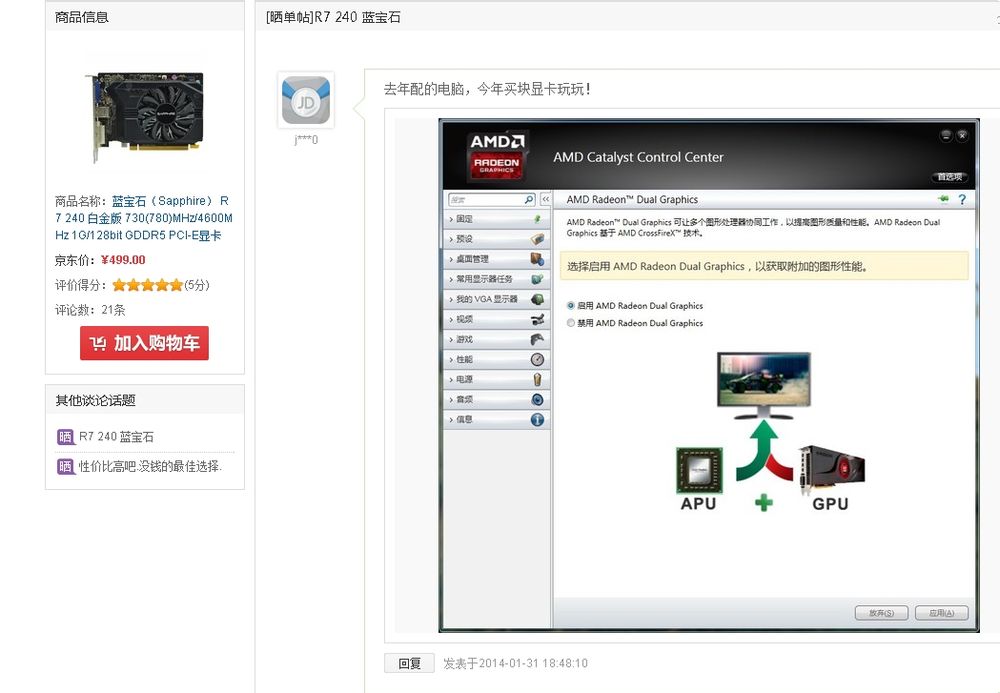Viewport: 1000px width, 693px height.
Task: Click the green plus sign between APU and GPU
Action: tap(763, 503)
